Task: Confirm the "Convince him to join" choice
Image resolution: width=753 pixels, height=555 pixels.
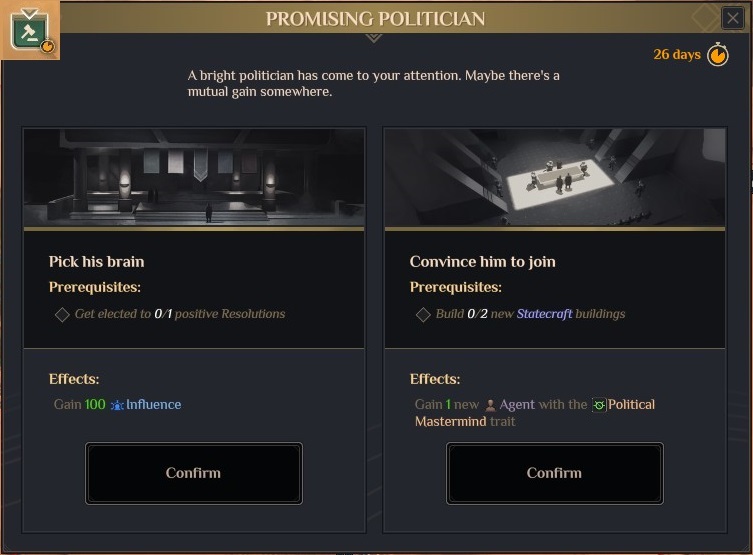Action: click(554, 473)
